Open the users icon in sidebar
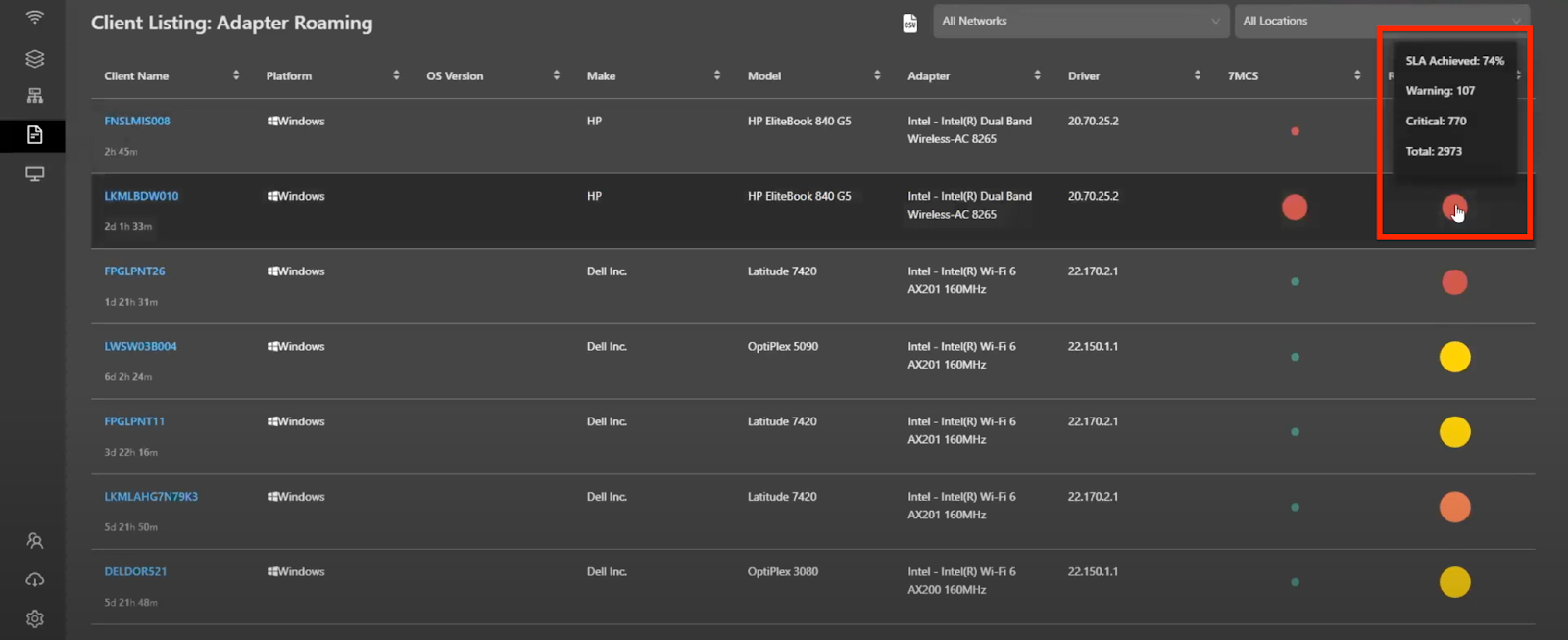 point(34,541)
